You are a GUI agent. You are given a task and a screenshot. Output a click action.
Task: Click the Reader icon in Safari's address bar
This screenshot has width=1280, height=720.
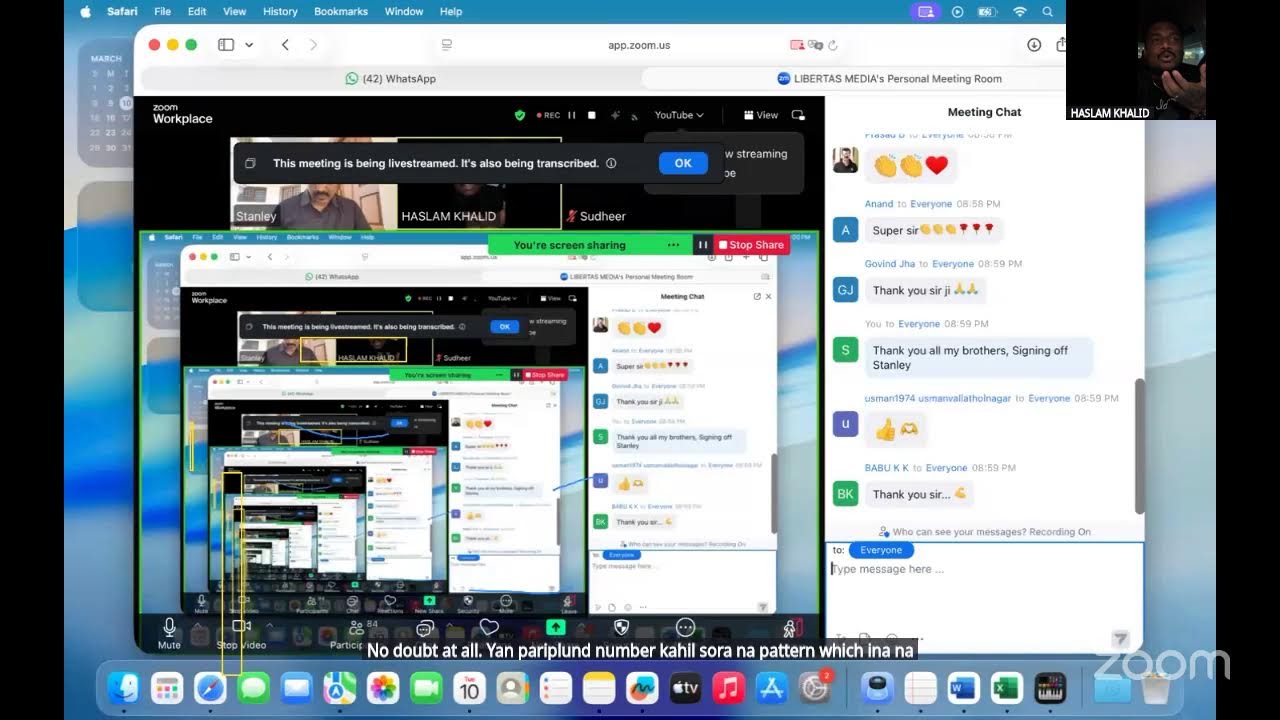pyautogui.click(x=447, y=45)
